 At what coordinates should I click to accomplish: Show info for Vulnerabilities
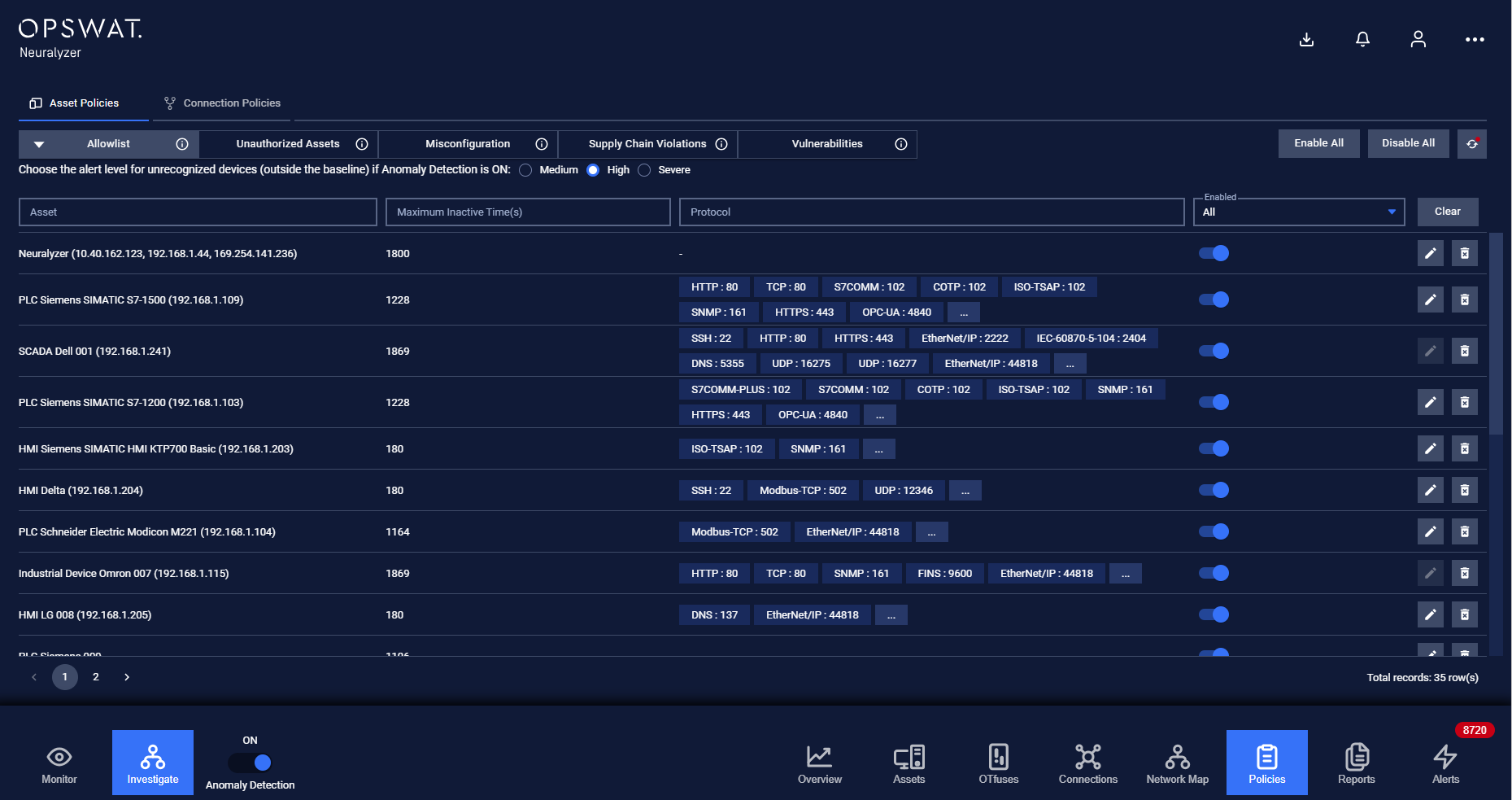(901, 144)
